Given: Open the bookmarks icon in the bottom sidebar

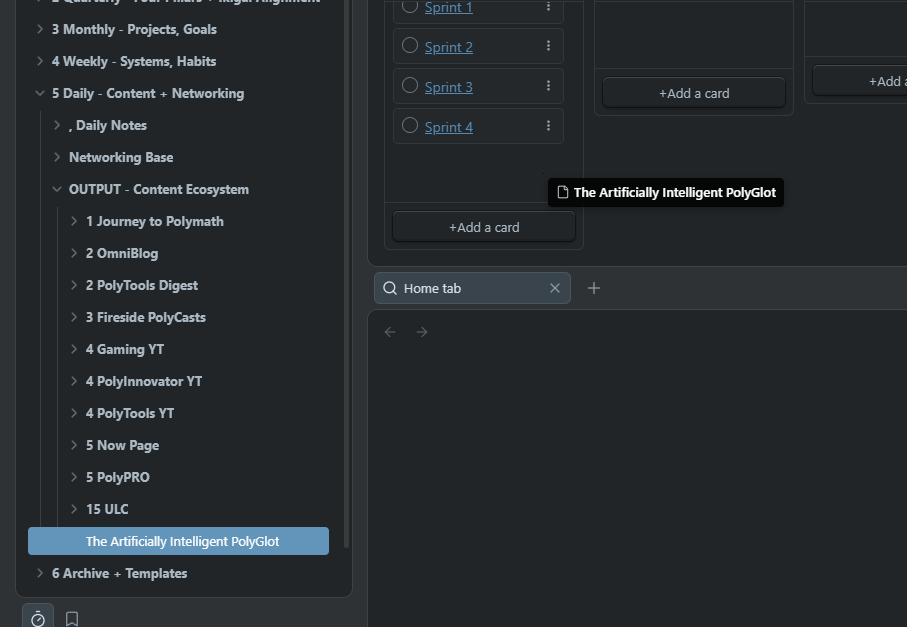Looking at the screenshot, I should pos(72,618).
